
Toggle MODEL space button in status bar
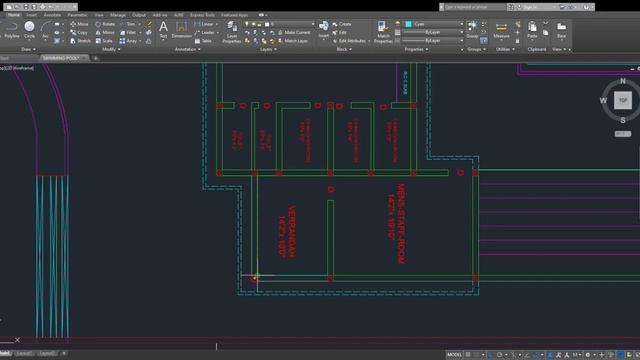[x=454, y=355]
